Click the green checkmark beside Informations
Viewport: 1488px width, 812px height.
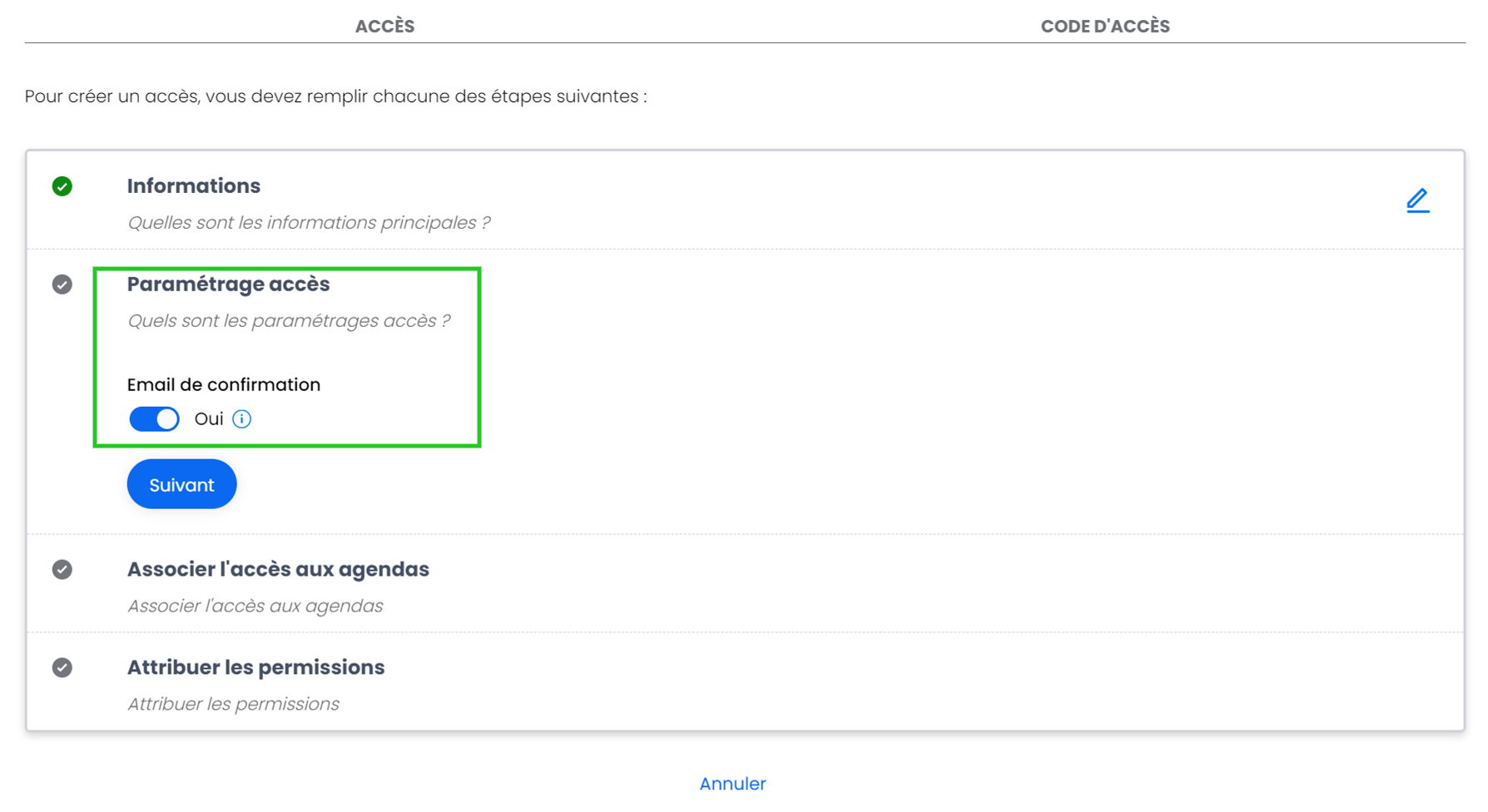62,186
